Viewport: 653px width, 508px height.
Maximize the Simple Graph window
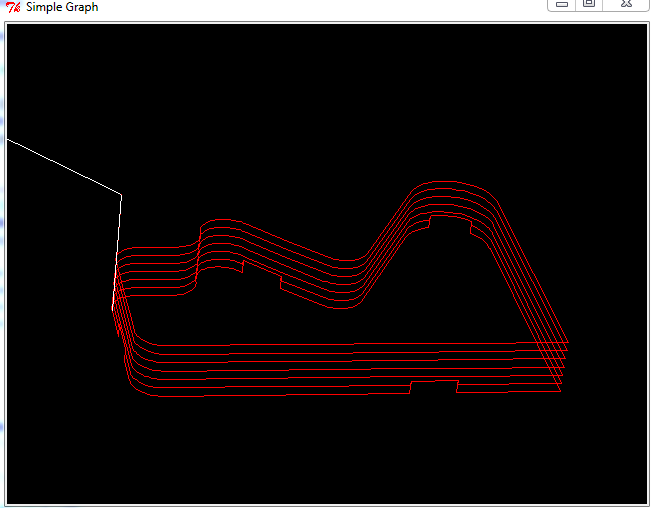(x=589, y=5)
